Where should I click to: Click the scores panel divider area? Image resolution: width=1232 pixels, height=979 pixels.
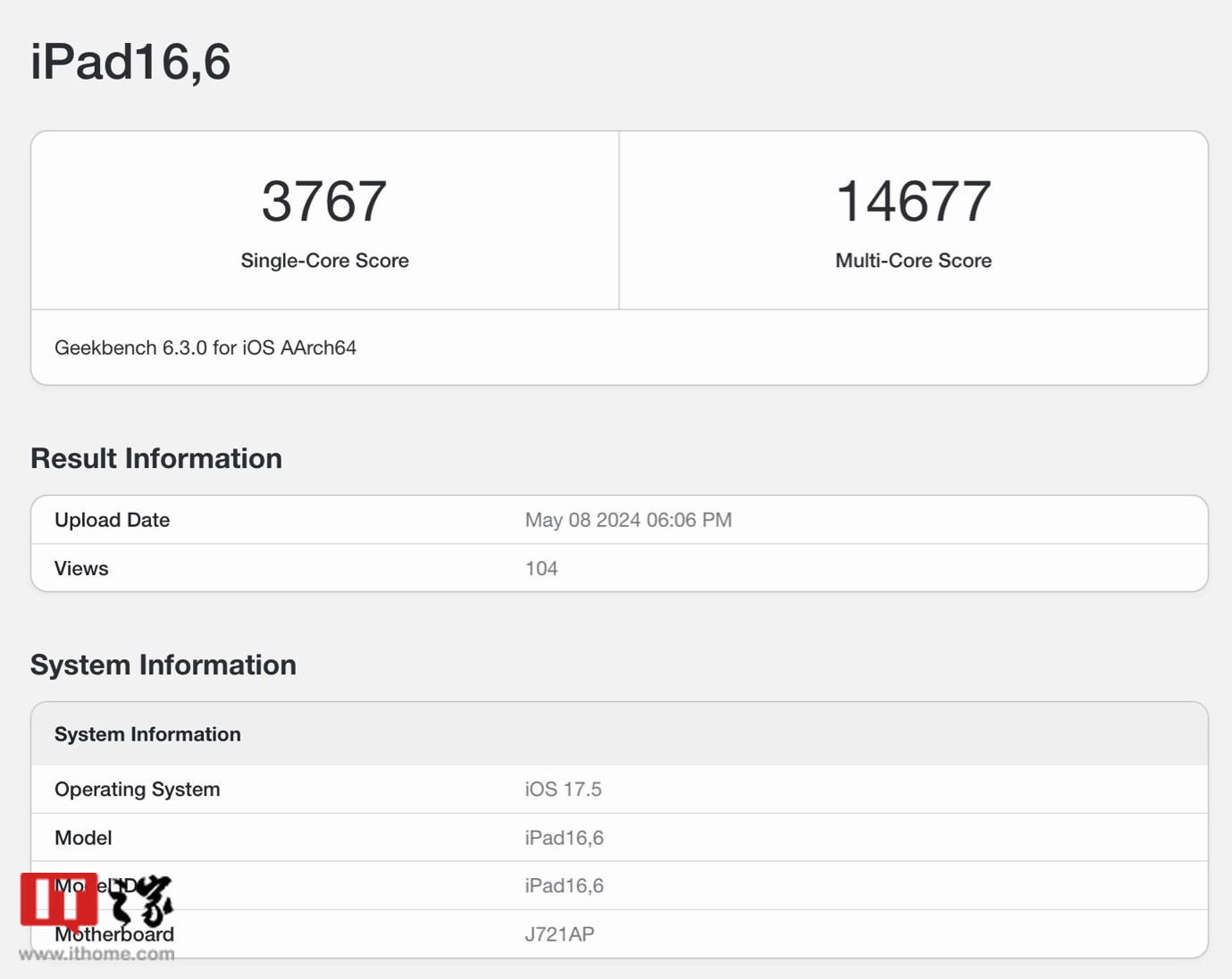coord(618,219)
